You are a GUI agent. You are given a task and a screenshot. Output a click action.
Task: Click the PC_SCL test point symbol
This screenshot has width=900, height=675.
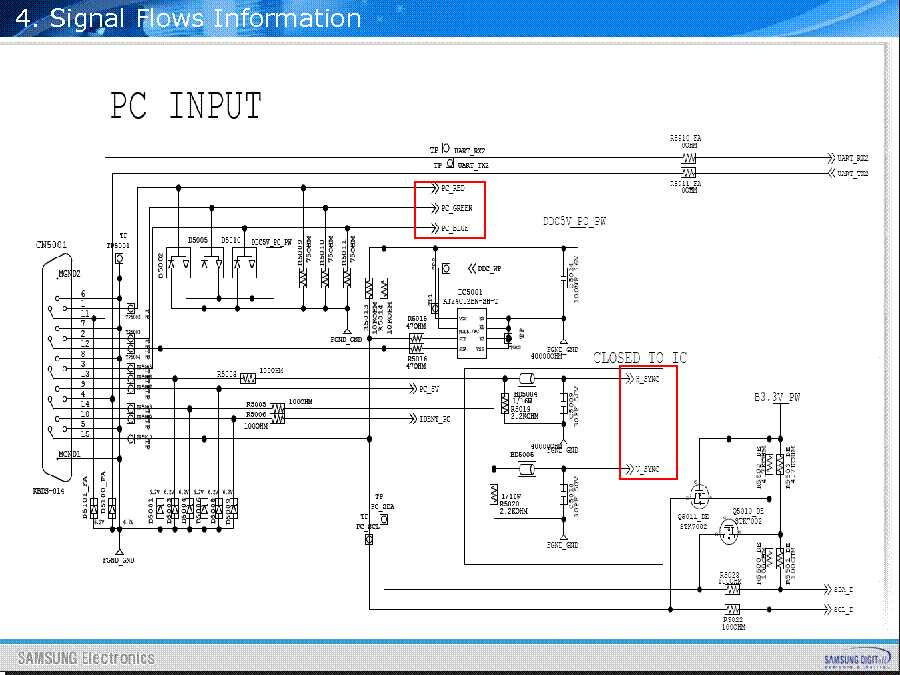point(369,540)
